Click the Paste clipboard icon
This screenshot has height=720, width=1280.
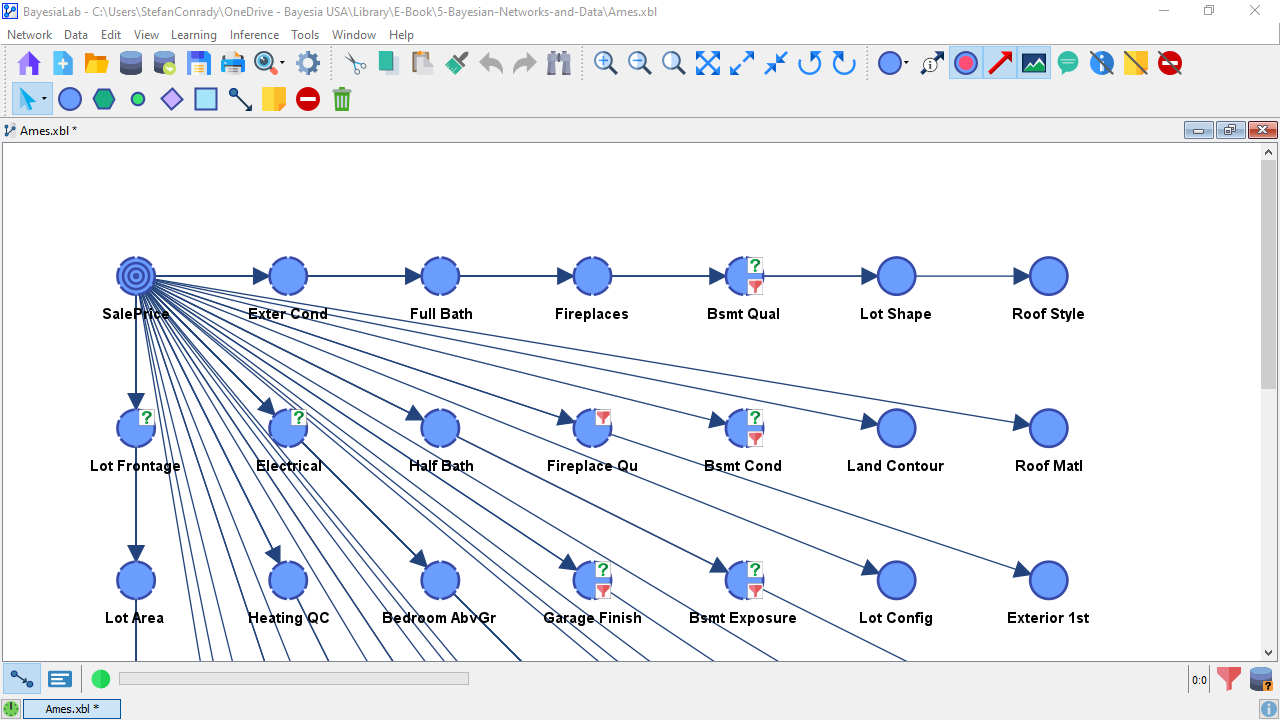click(423, 64)
